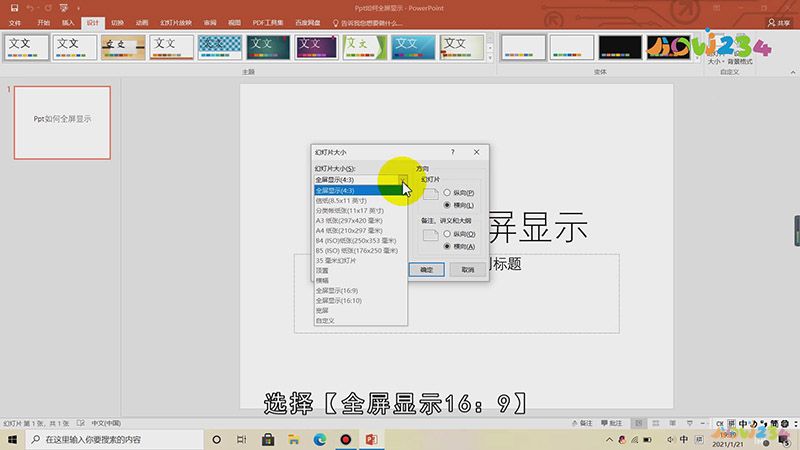
Task: Apply the blue checkered theme thumbnail
Action: click(220, 47)
